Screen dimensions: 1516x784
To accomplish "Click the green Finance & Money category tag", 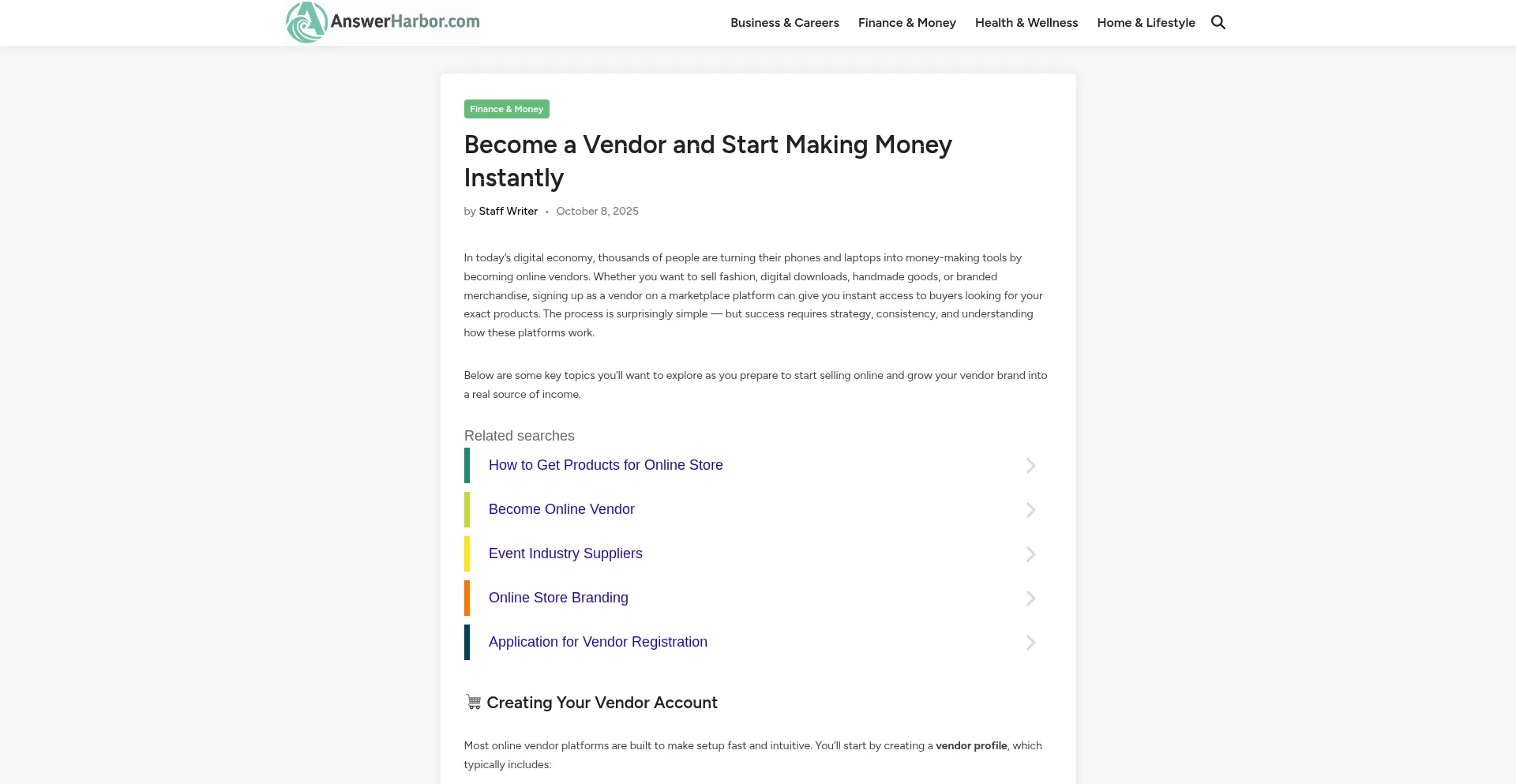I will point(506,109).
